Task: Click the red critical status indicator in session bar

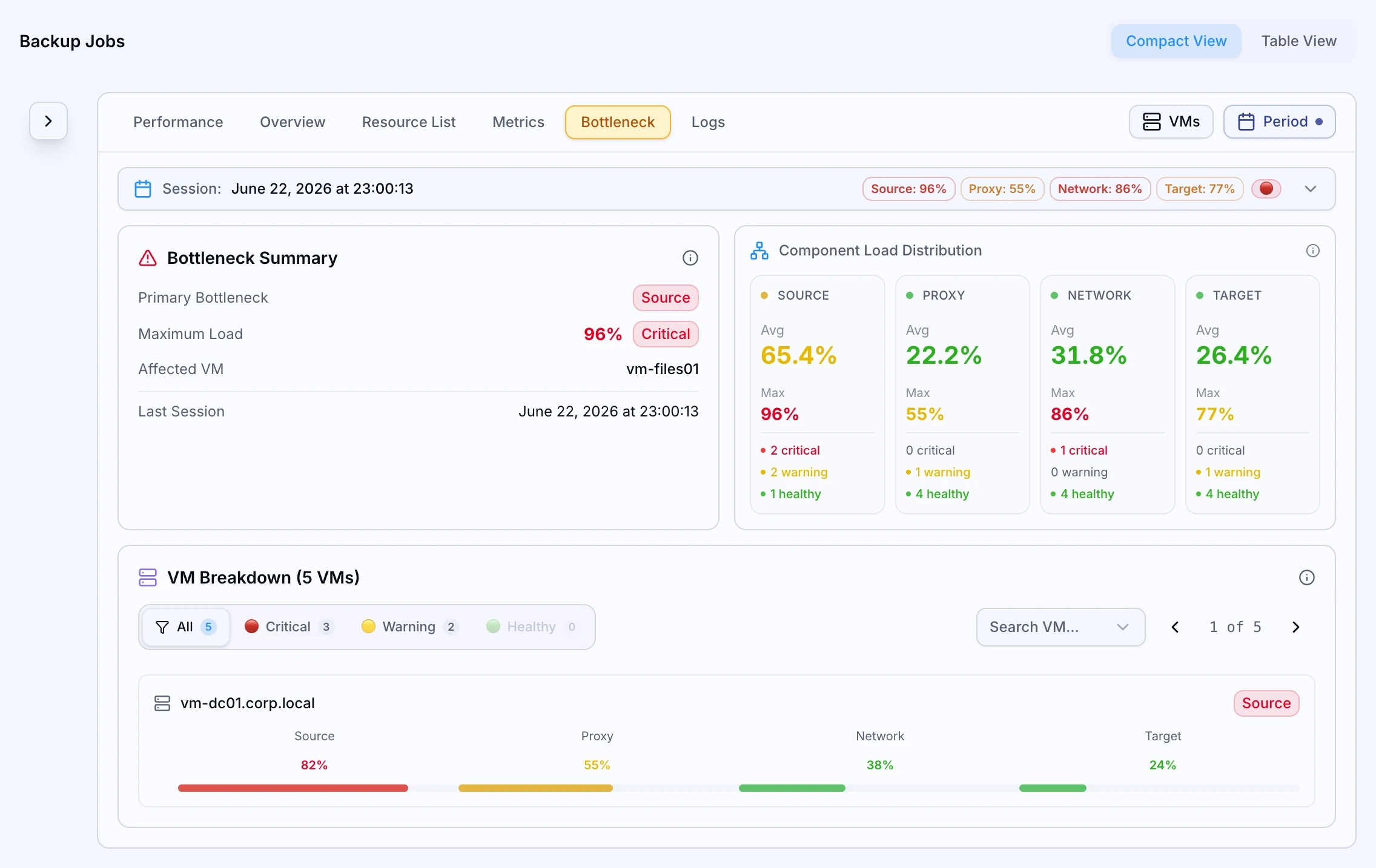Action: (1266, 189)
